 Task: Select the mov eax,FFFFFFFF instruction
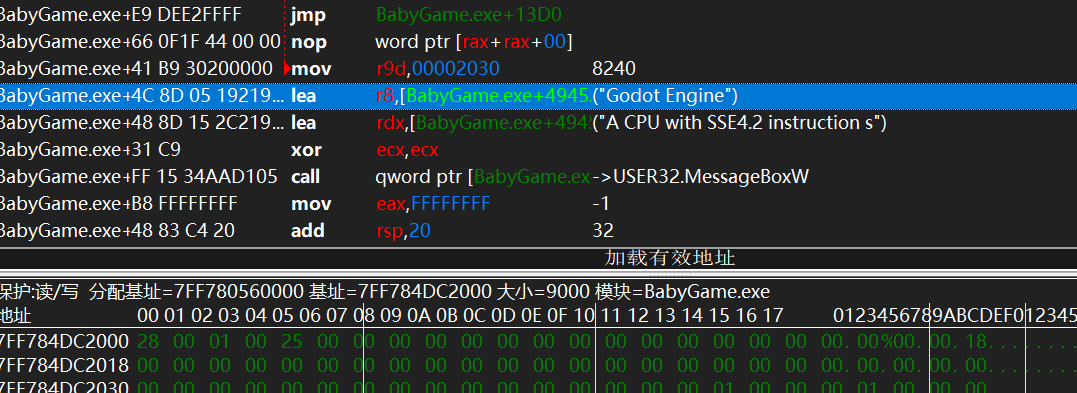tap(538, 203)
